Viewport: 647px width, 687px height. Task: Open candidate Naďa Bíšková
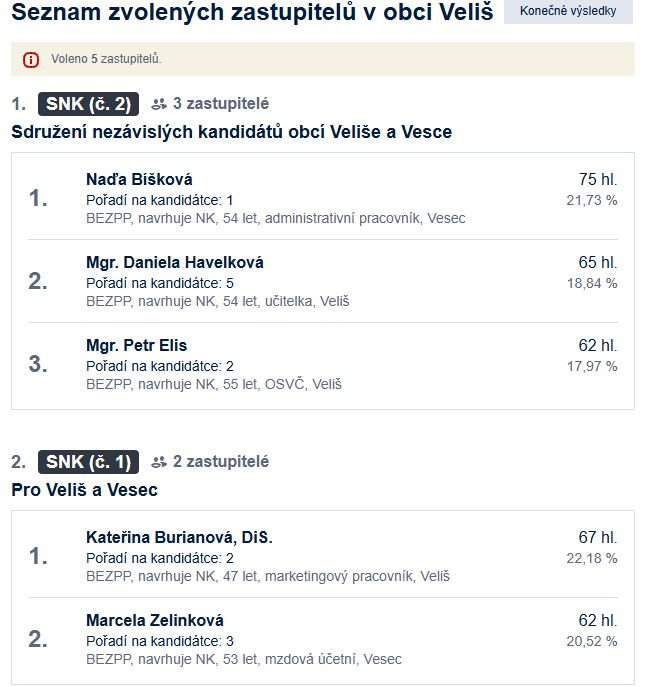click(139, 180)
